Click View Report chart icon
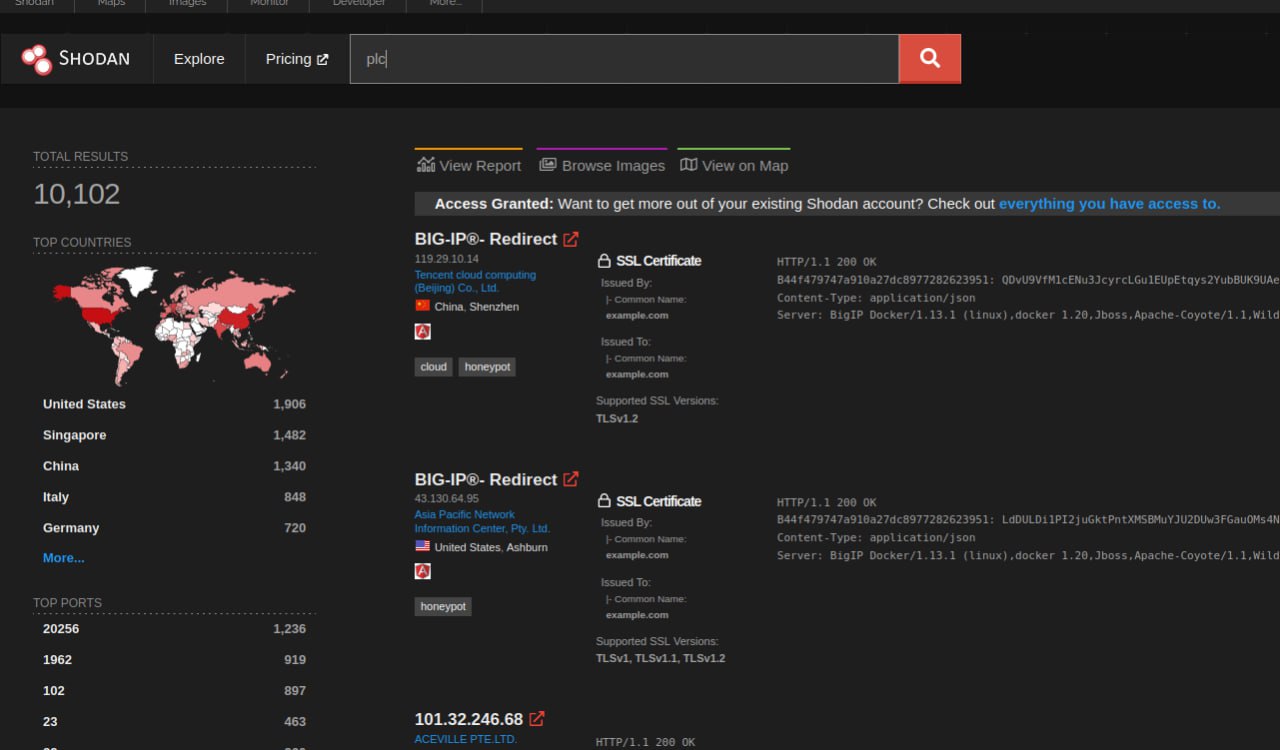 tap(425, 165)
